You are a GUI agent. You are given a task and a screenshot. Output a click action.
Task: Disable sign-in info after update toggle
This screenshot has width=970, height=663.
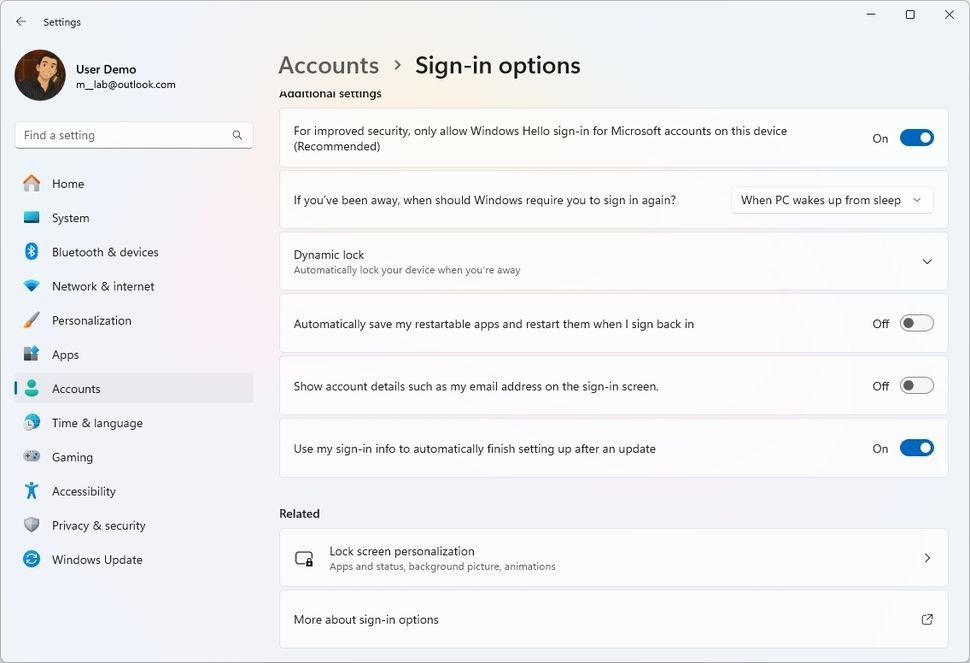[x=916, y=448]
